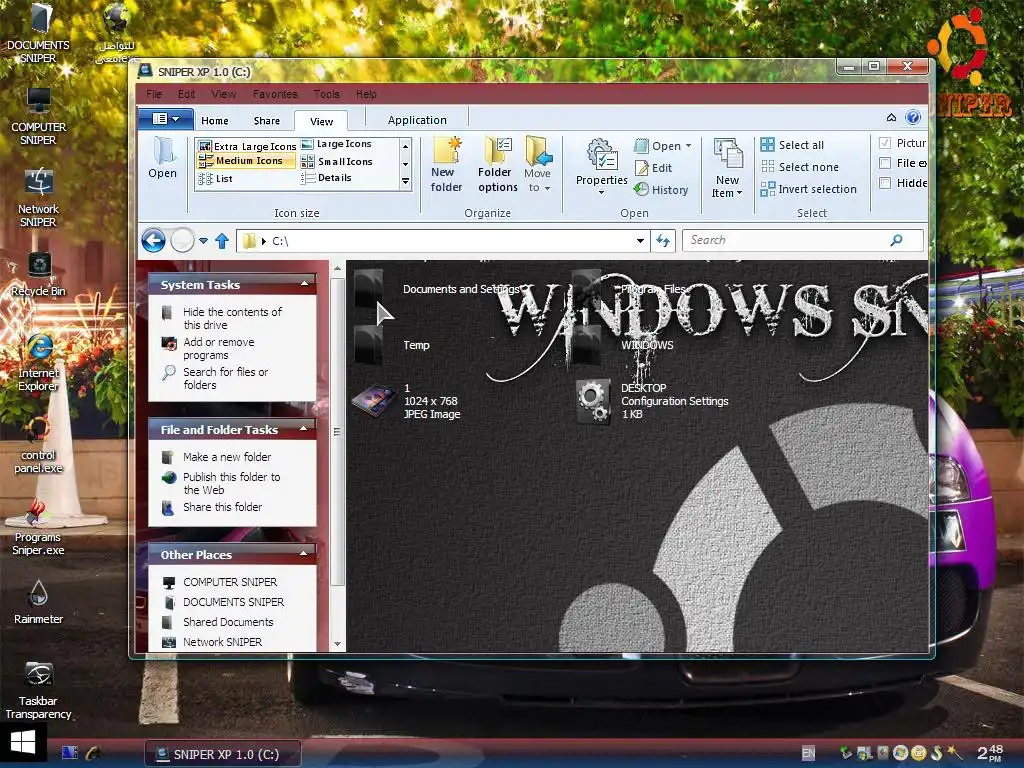Select the DESKTOP Configuration Settings file

(653, 401)
